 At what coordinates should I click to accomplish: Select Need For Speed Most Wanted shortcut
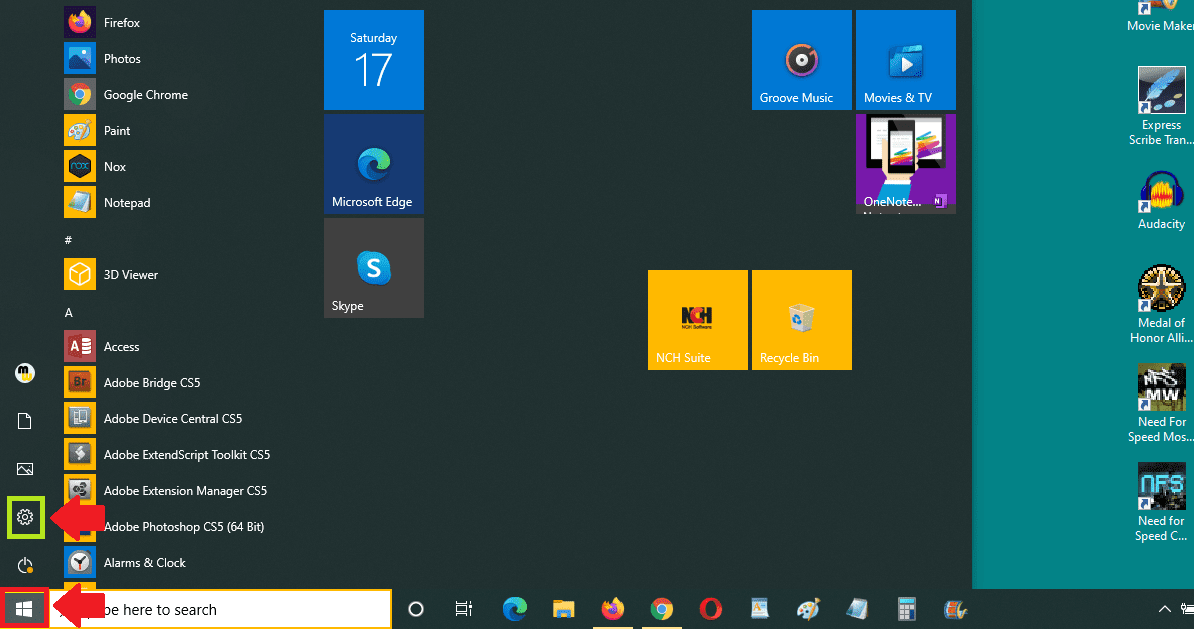tap(1161, 403)
